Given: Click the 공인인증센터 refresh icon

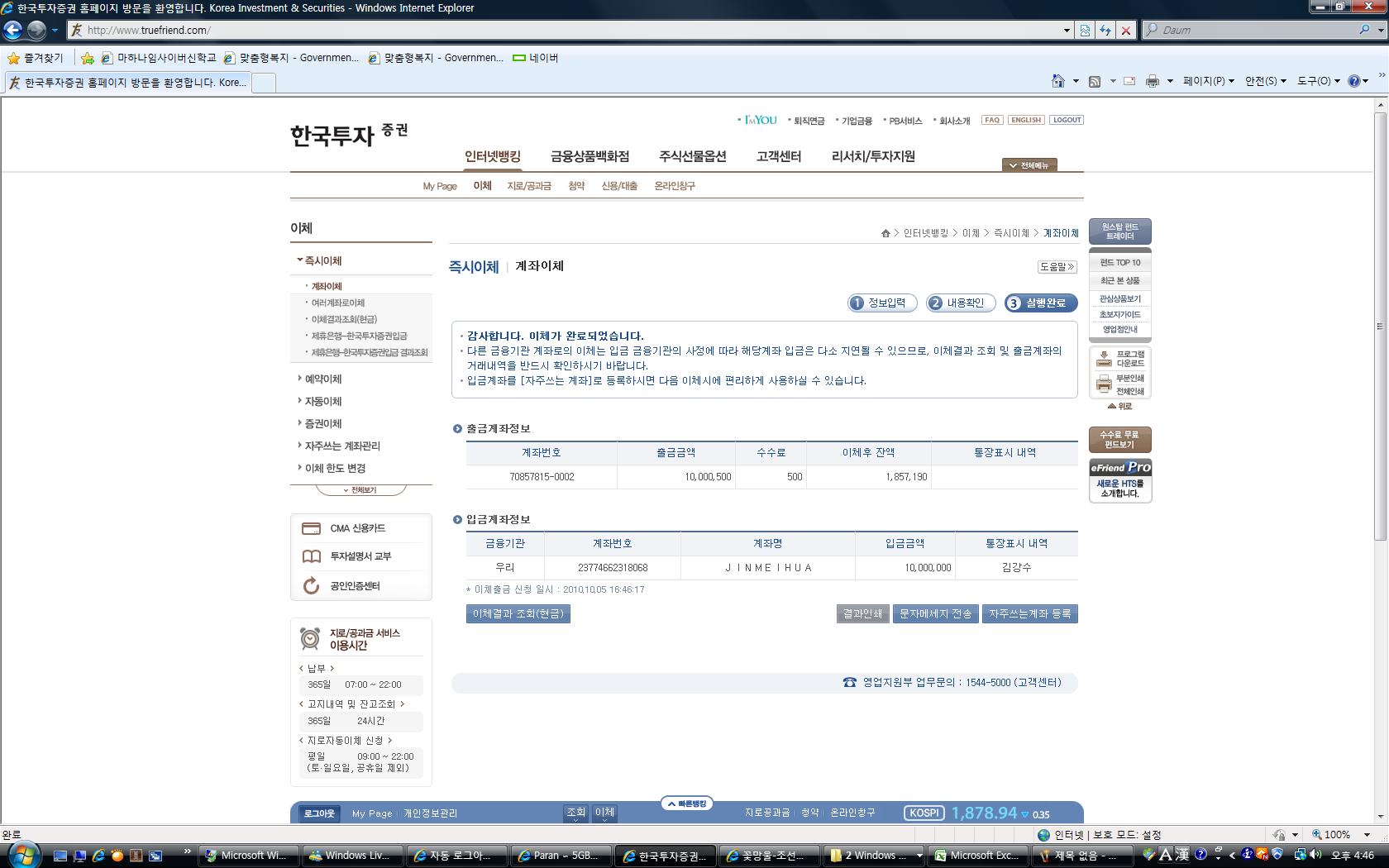Looking at the screenshot, I should point(312,586).
